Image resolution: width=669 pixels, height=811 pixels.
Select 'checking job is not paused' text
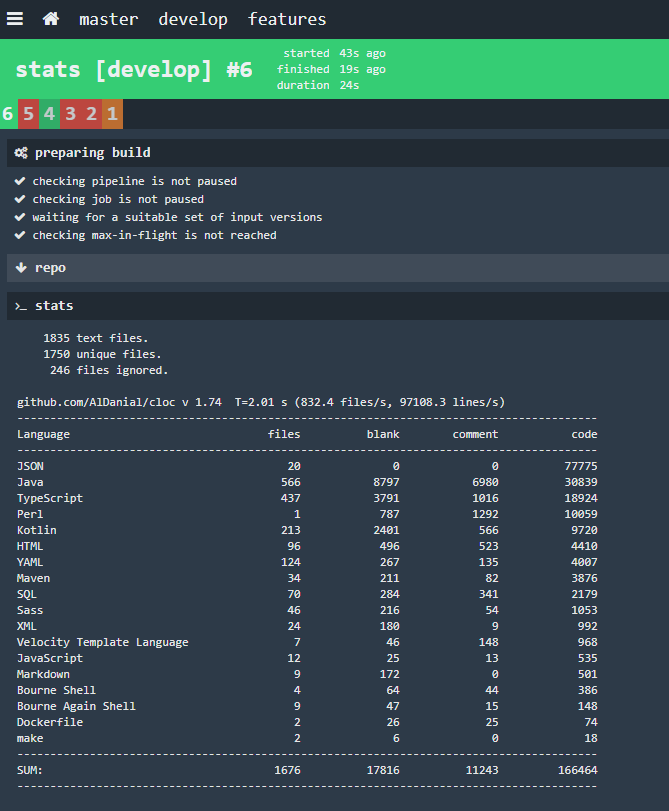[x=118, y=199]
